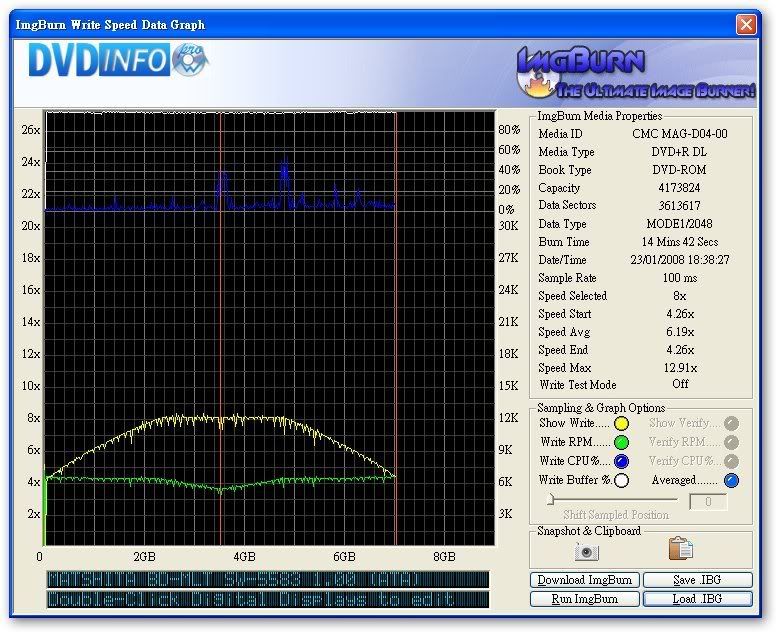Click the DVDInfo Pro logo
Screen dimensions: 776x632
tap(118, 60)
